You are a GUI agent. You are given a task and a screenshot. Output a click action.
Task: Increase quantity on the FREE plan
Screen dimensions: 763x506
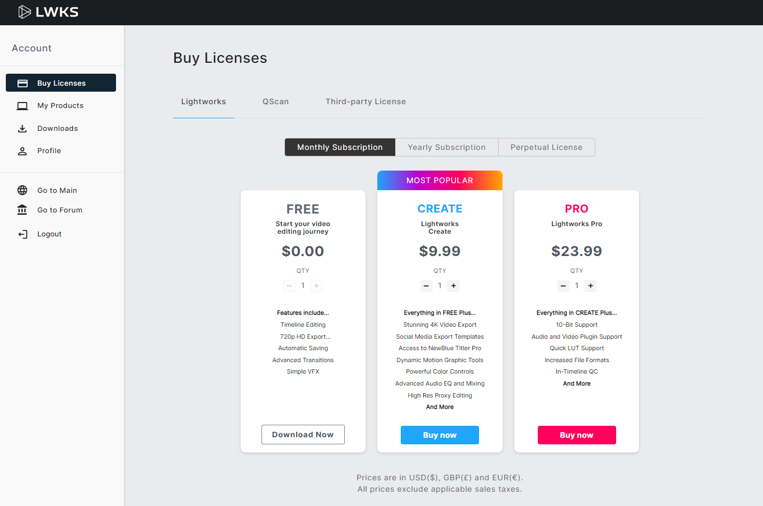[316, 286]
